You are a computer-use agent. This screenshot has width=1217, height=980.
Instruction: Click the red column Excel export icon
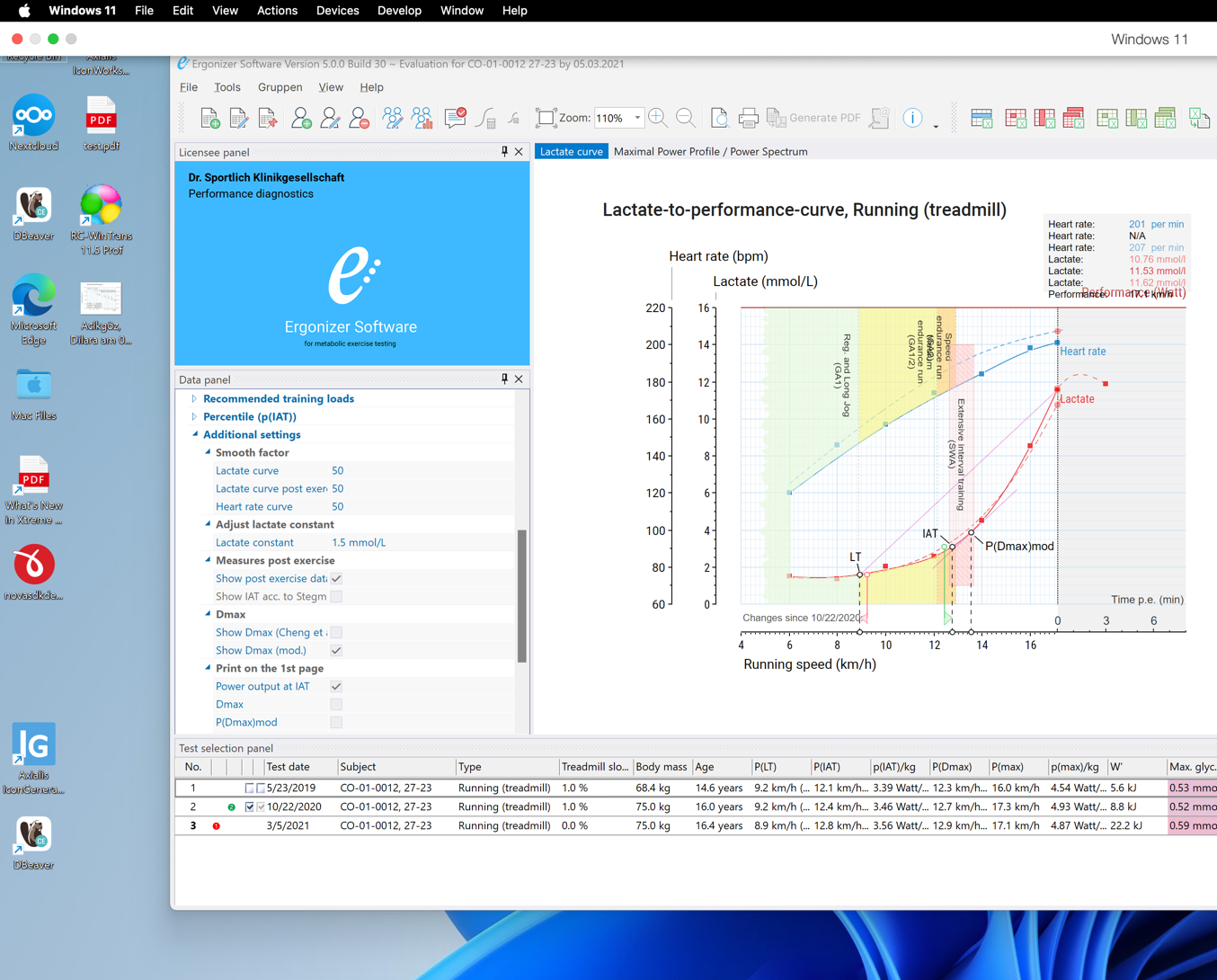coord(1044,118)
